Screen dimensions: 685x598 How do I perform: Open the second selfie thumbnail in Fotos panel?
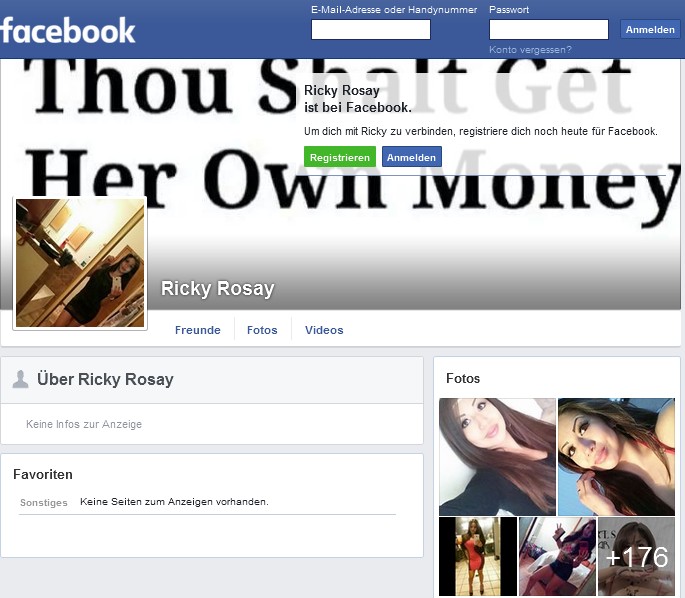coord(616,456)
